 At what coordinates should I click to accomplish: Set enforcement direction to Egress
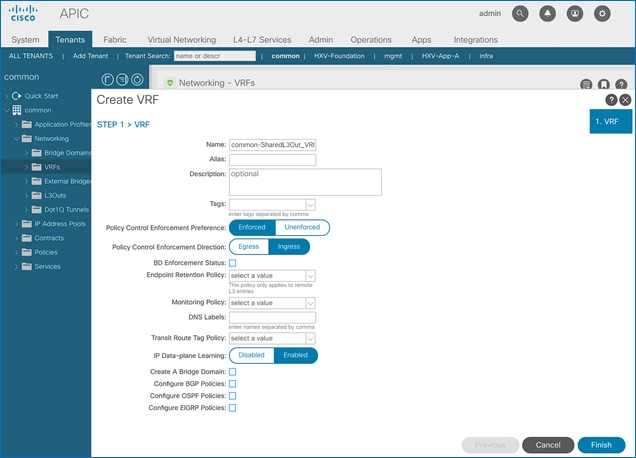click(249, 247)
